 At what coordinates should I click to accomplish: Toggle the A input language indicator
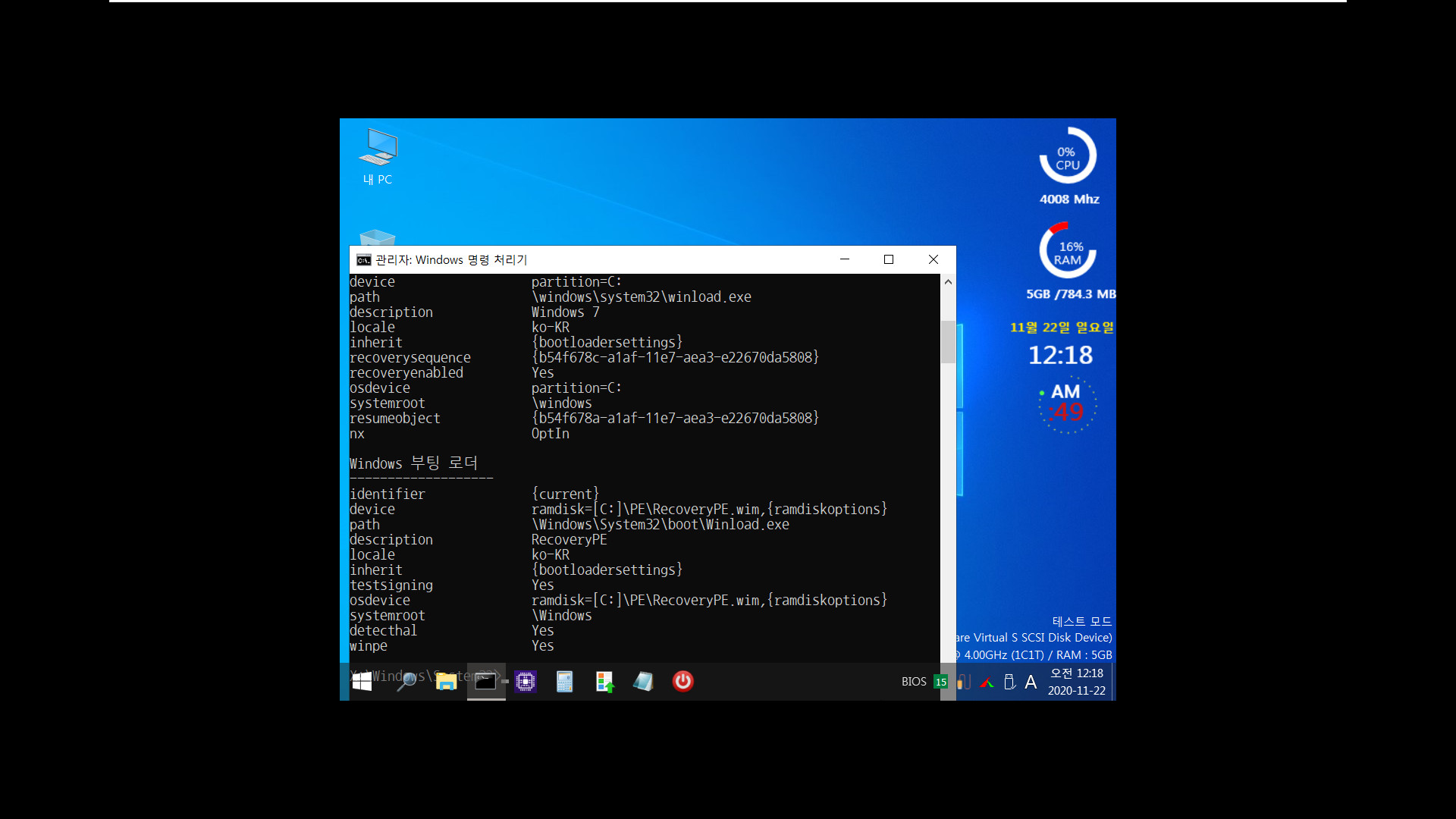click(1031, 682)
